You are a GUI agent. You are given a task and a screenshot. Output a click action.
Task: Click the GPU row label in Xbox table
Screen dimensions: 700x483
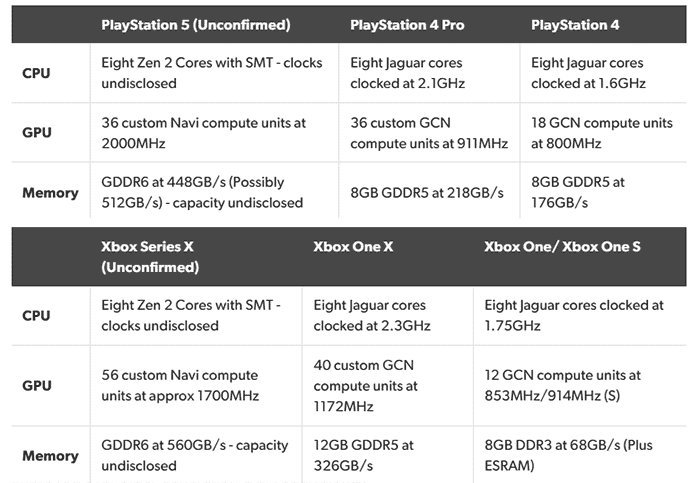click(x=37, y=386)
